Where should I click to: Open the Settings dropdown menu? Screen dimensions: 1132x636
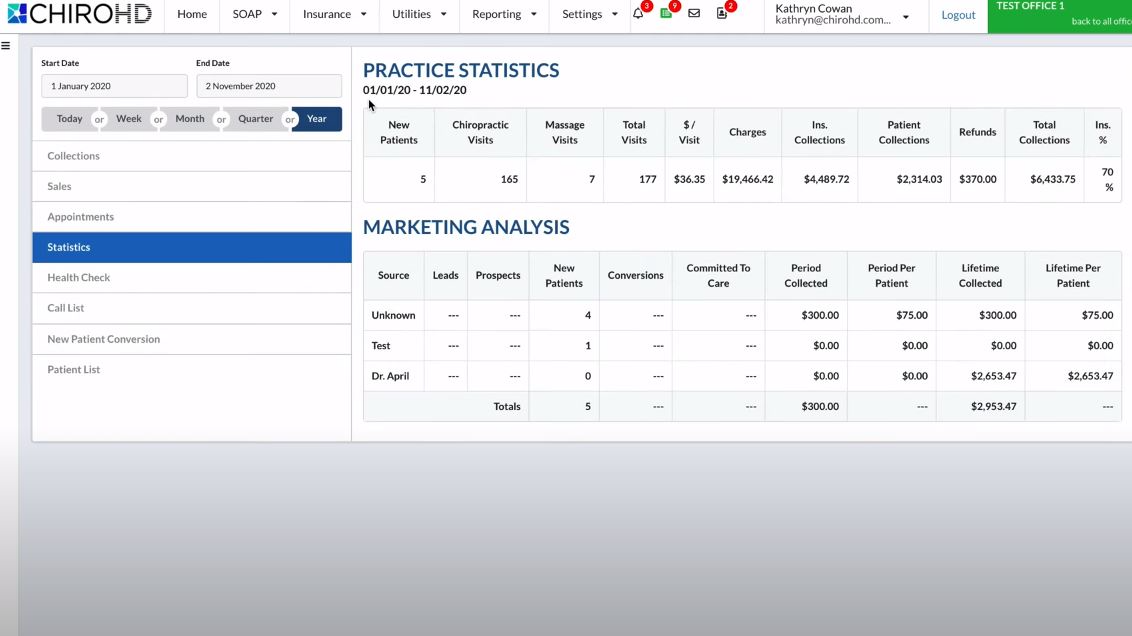[x=589, y=14]
